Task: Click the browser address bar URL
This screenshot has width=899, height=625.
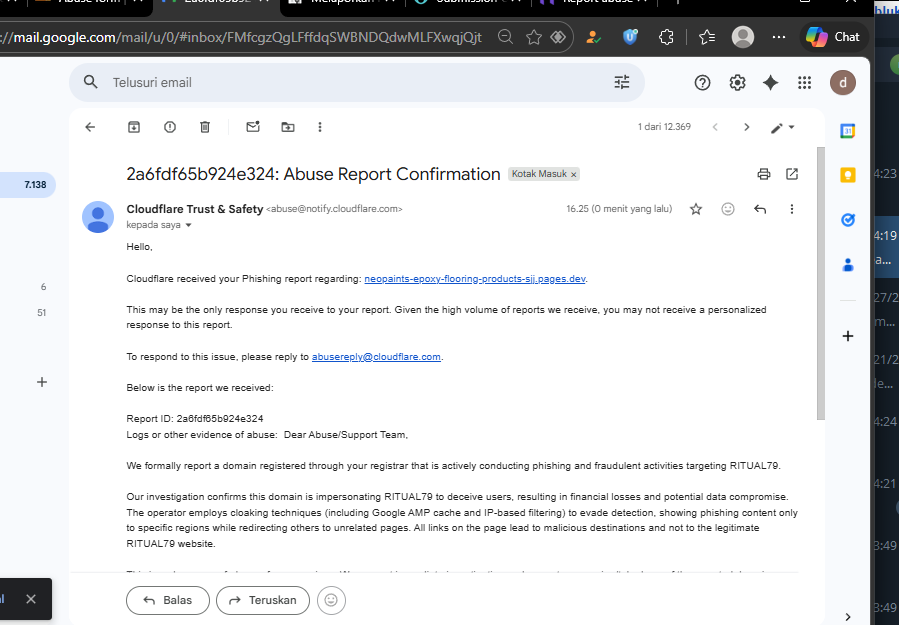Action: (x=241, y=37)
